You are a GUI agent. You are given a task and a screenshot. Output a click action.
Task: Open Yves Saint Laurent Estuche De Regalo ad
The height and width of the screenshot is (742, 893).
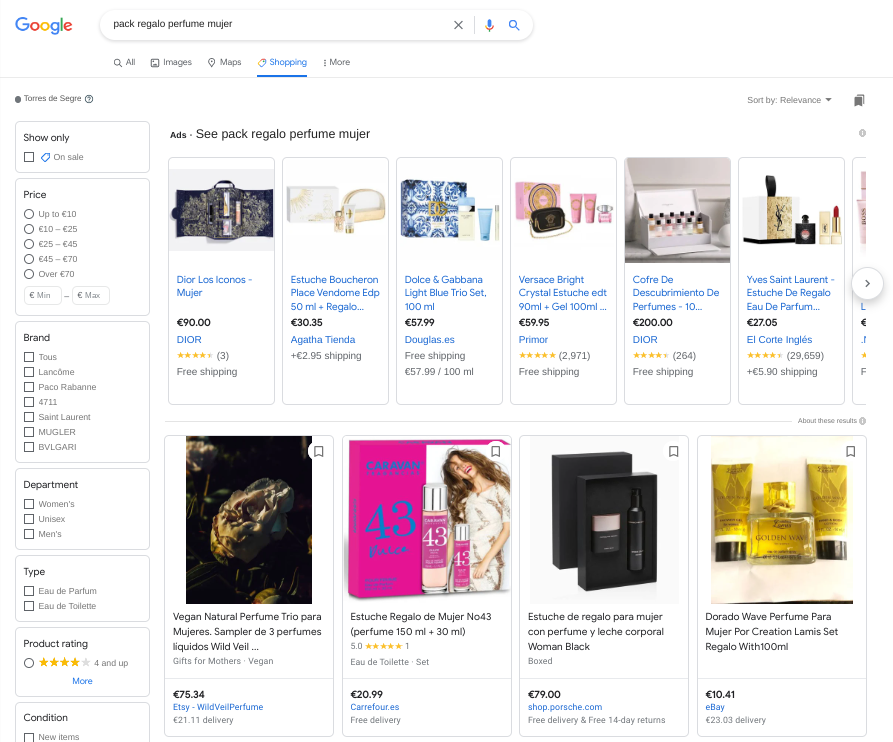click(x=790, y=293)
